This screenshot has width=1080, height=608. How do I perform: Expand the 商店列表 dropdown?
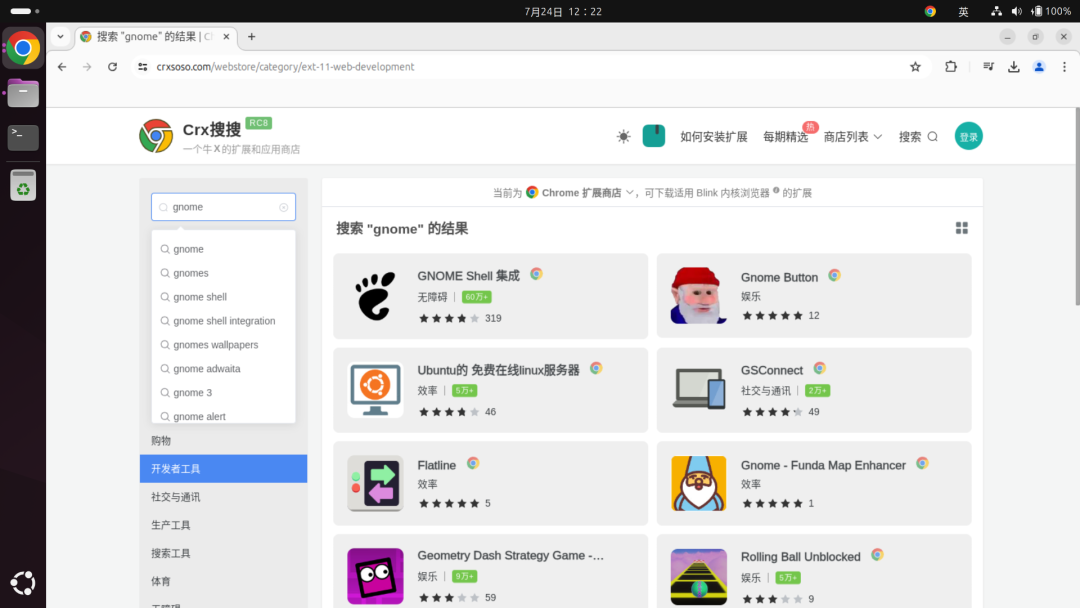pos(853,136)
